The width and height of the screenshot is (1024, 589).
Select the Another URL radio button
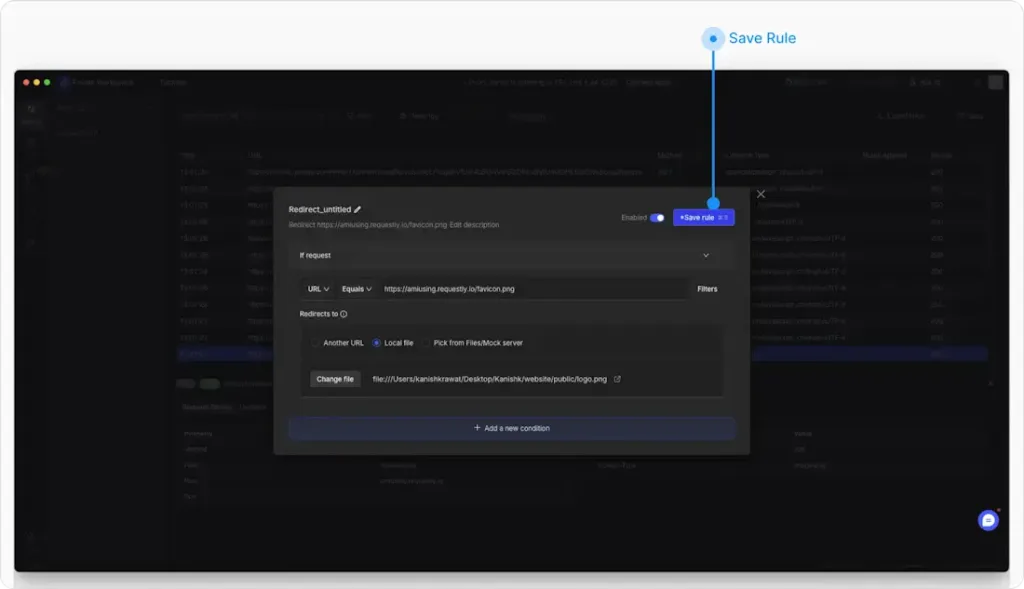(315, 343)
